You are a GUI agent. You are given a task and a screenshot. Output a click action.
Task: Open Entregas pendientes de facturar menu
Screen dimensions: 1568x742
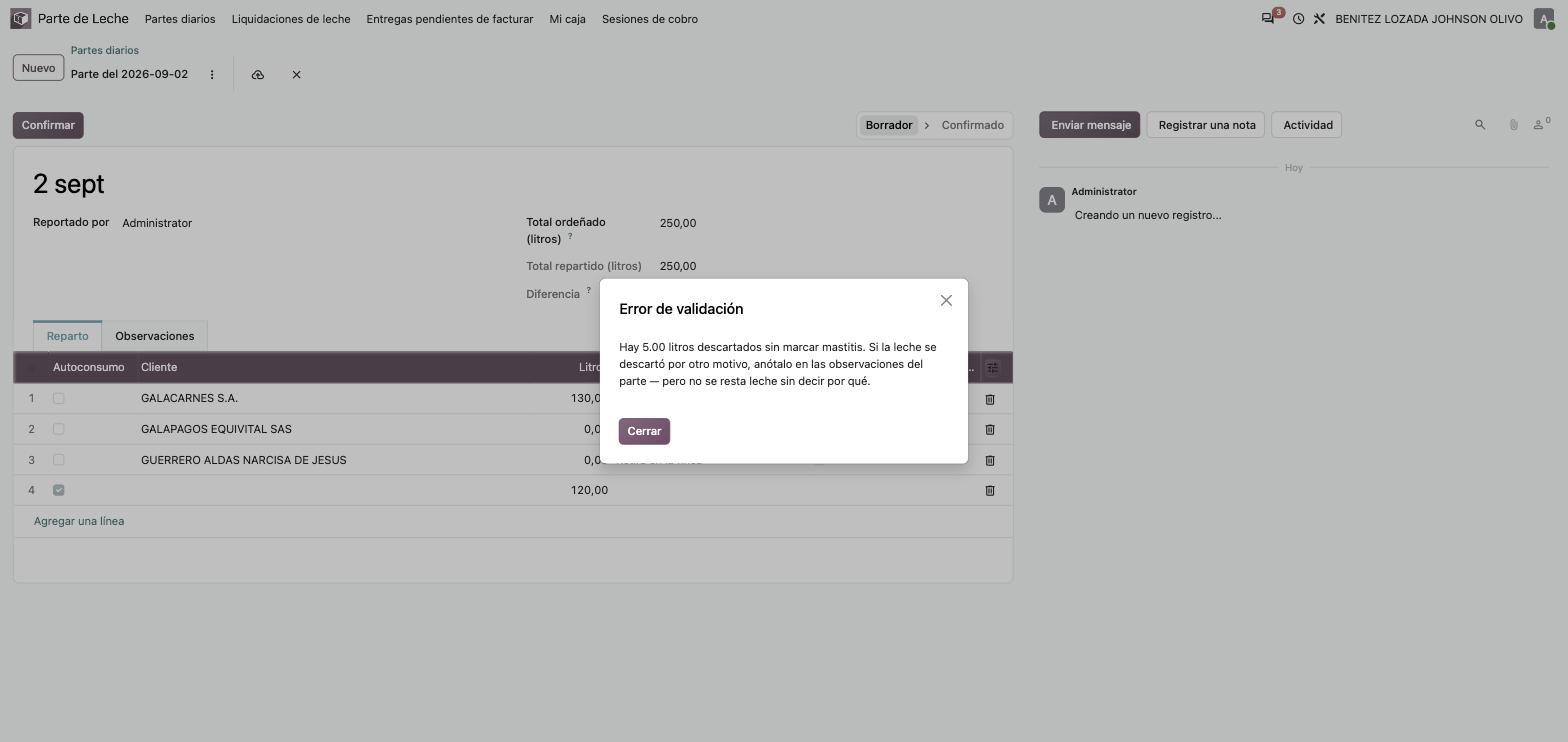[450, 19]
